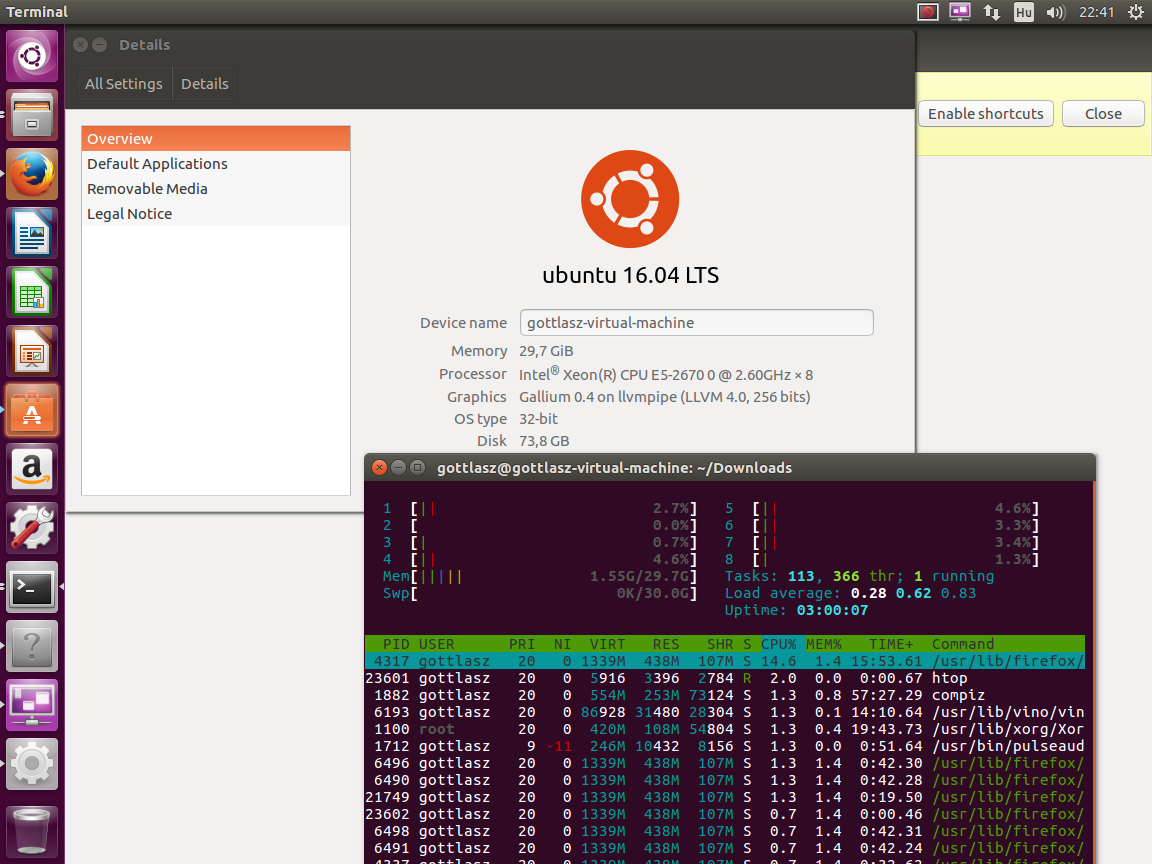
Task: Switch to Terminal from launcher
Action: pos(32,587)
